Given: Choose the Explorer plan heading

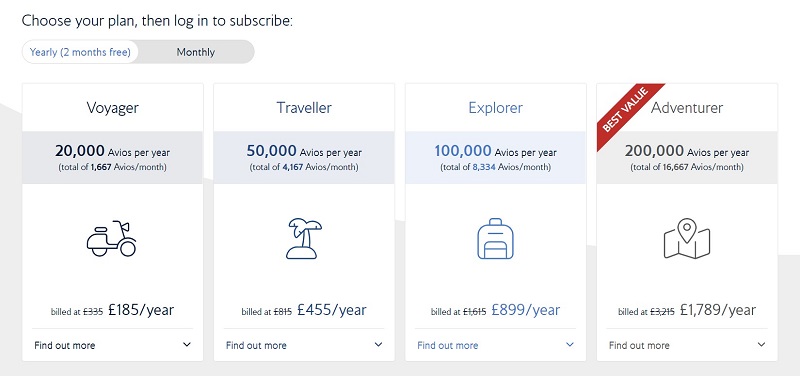Looking at the screenshot, I should pos(495,108).
